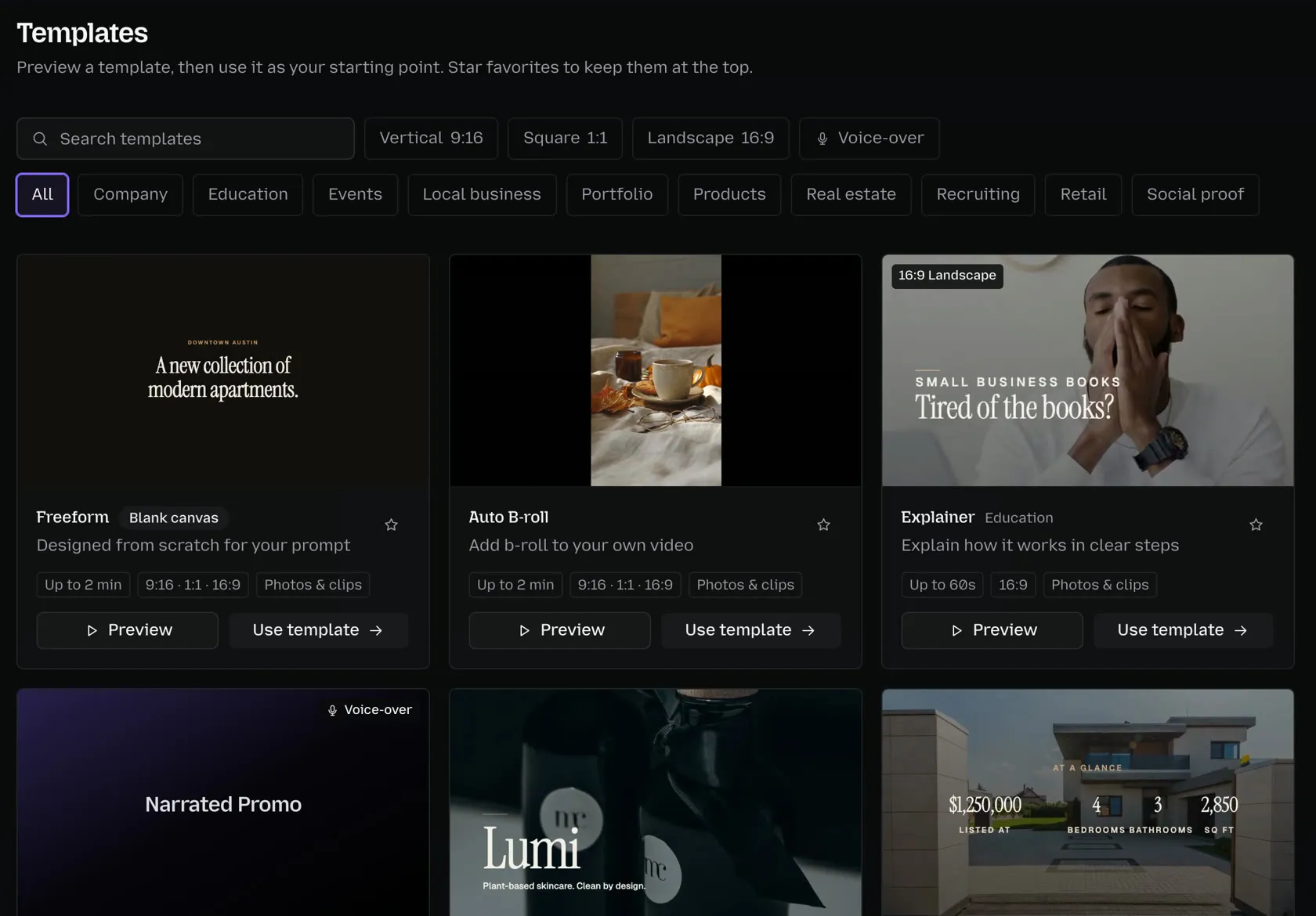Screen dimensions: 1316x916
Task: Open the Tired of the books thumbnail
Action: [1088, 370]
